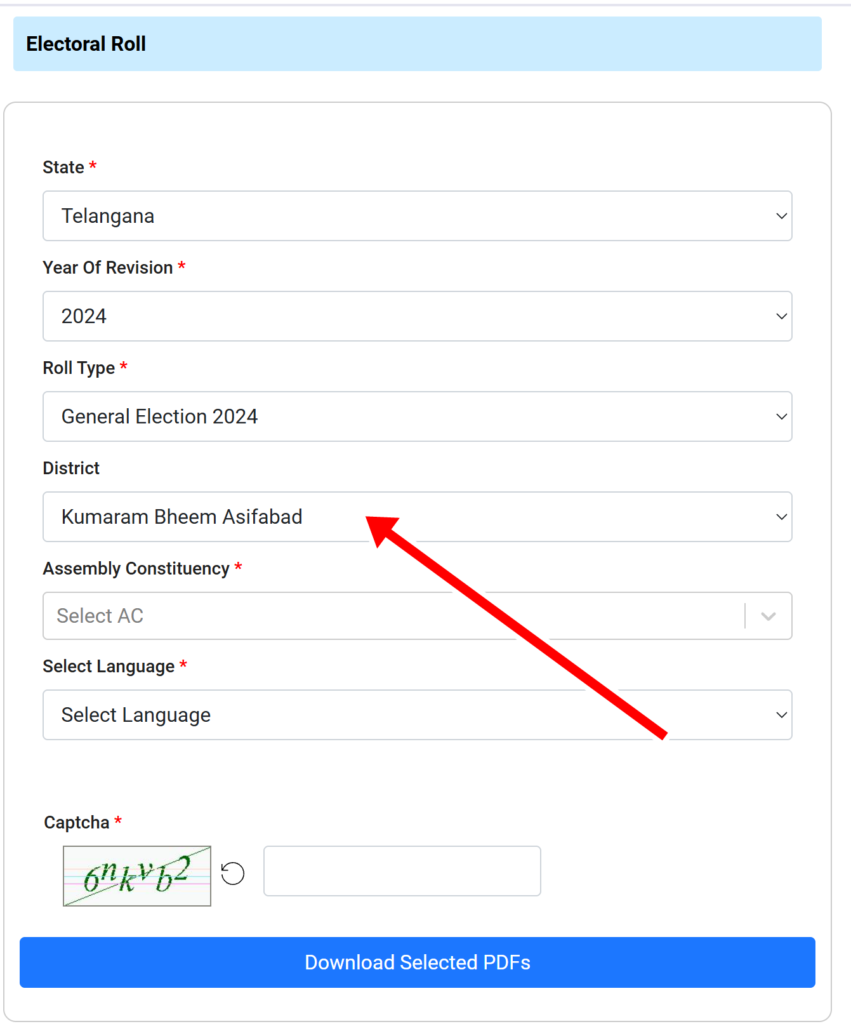The width and height of the screenshot is (851, 1024).
Task: Click the Captcha field label
Action: 76,822
